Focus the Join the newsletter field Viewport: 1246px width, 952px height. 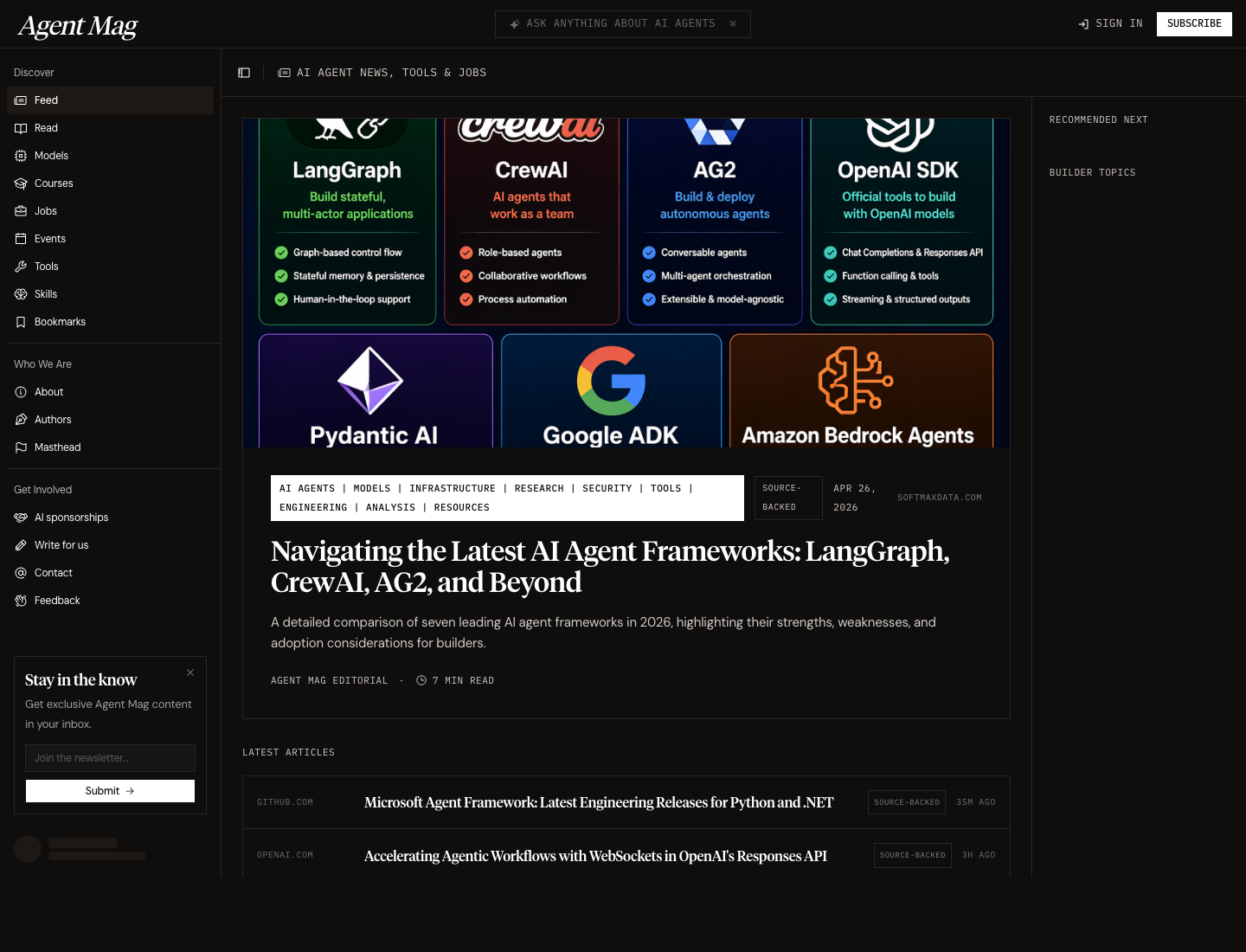pyautogui.click(x=110, y=758)
